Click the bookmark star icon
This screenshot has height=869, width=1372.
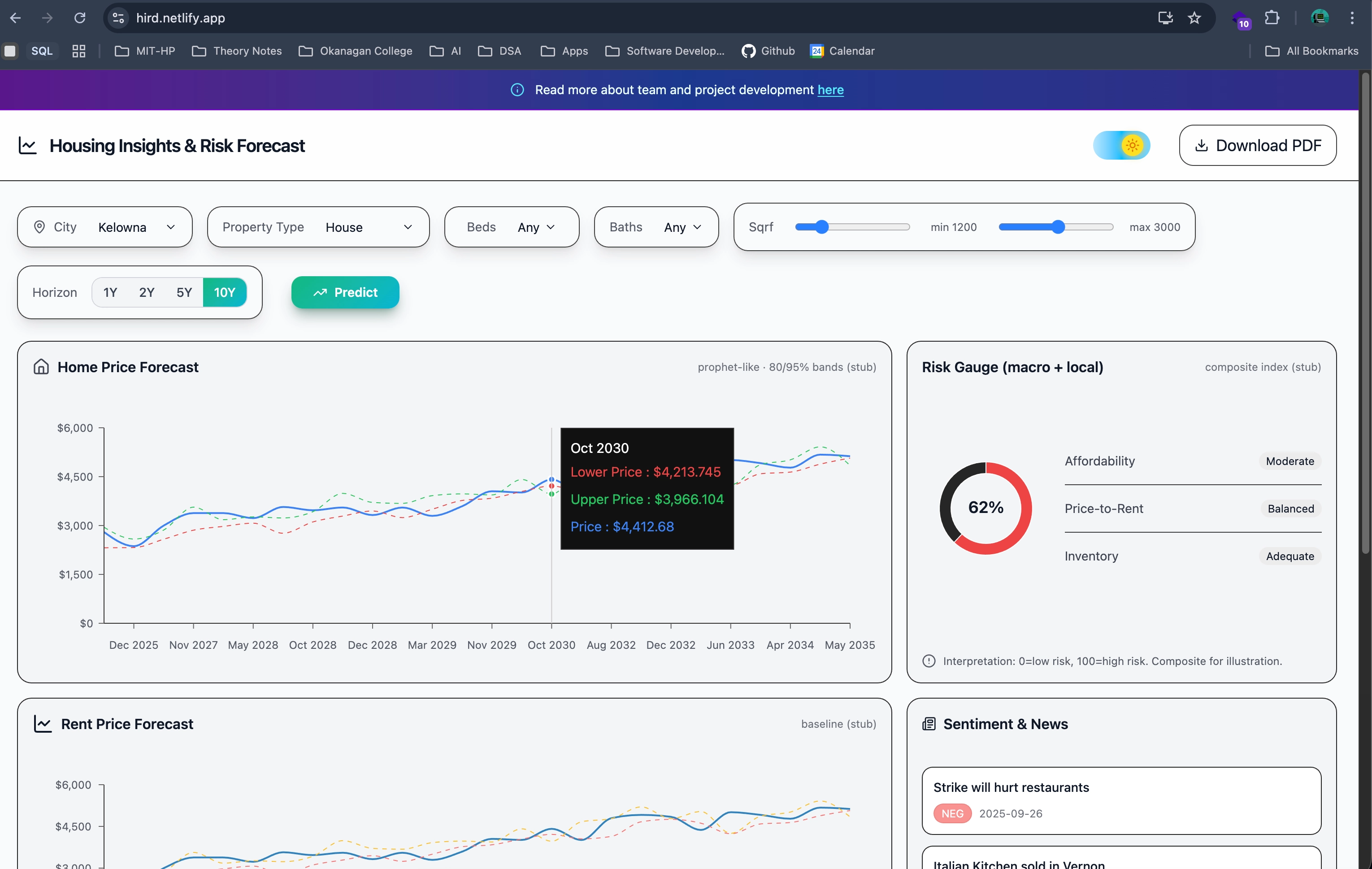pos(1194,17)
